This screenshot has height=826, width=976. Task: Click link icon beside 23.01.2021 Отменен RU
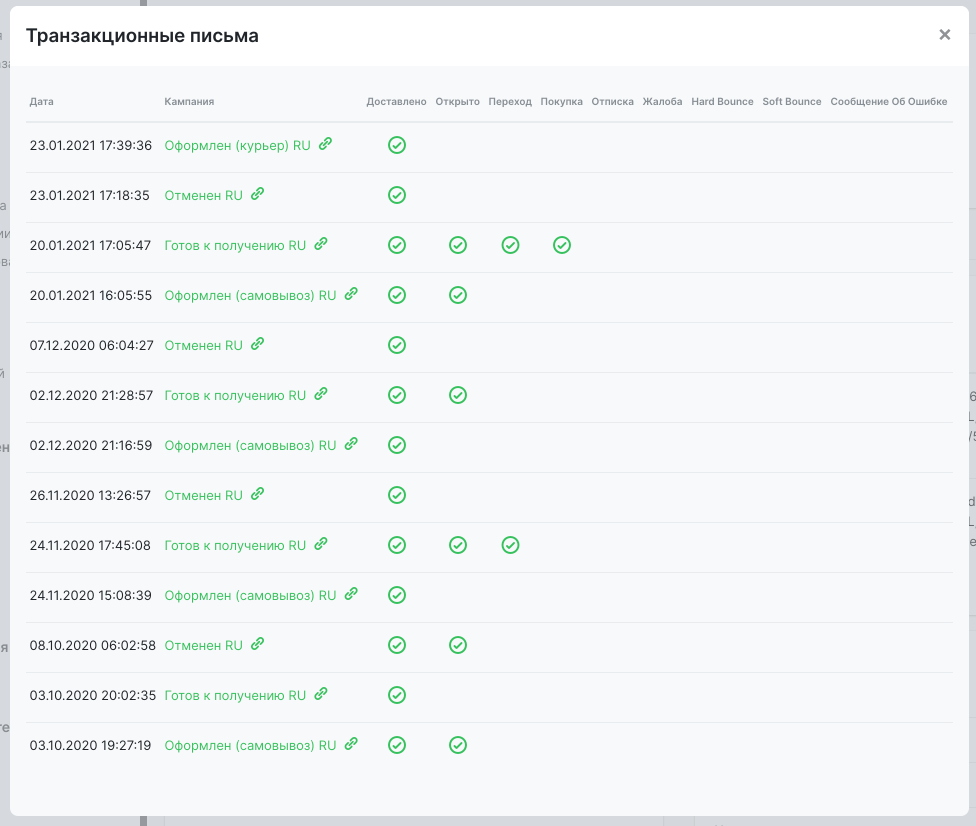(258, 194)
